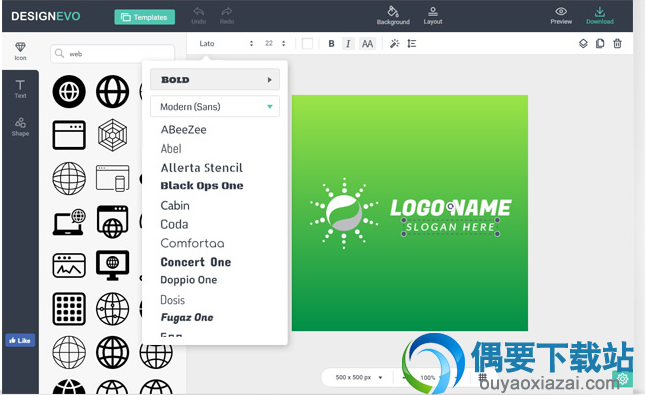
Task: Delete selection with trash icon
Action: (617, 44)
